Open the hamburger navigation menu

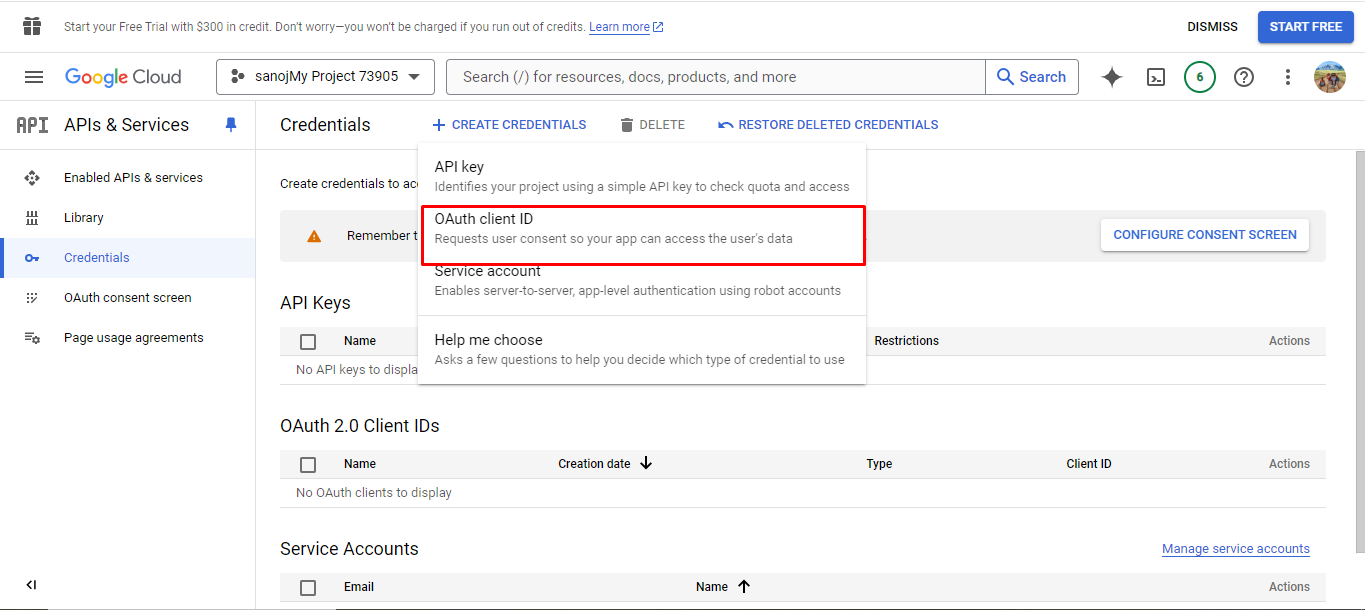(34, 77)
